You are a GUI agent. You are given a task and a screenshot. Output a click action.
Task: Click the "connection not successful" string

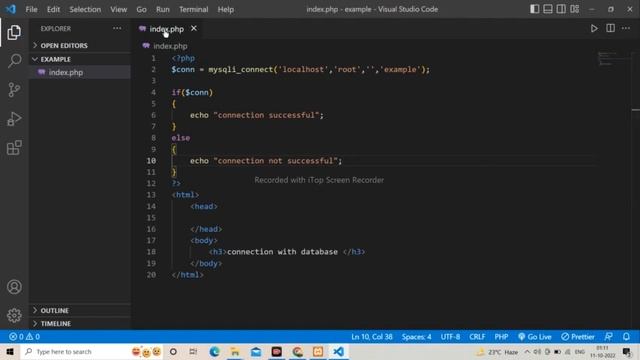coord(276,161)
